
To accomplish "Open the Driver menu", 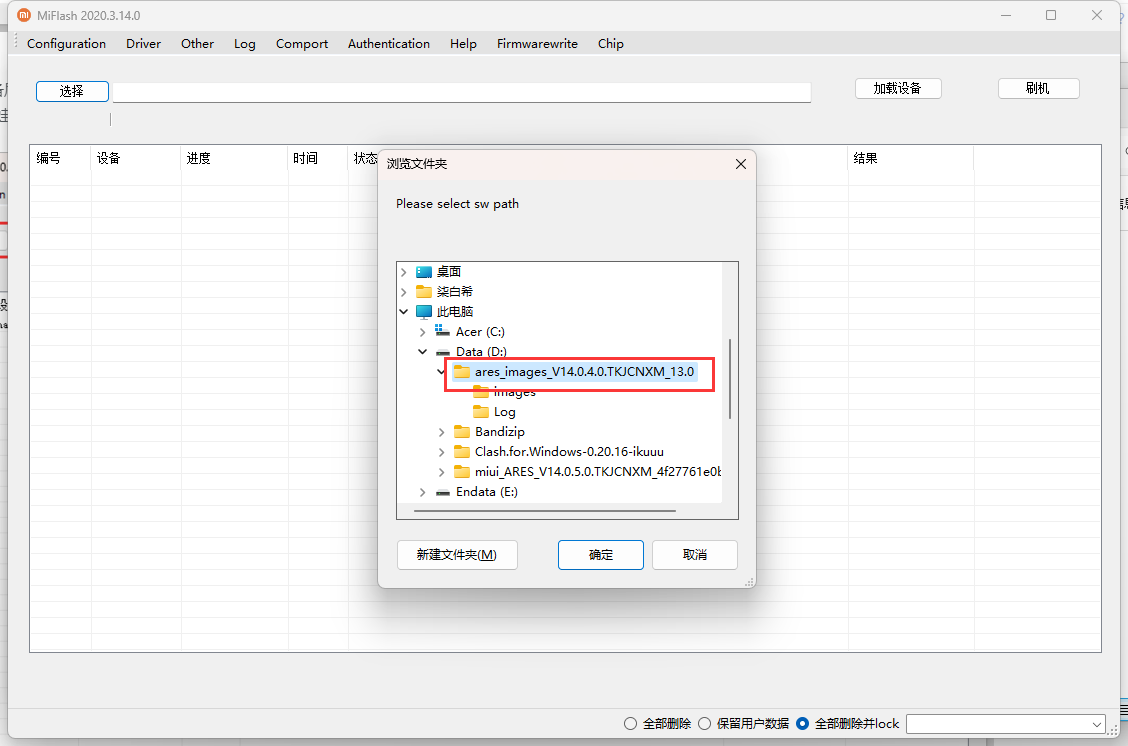I will pos(143,44).
